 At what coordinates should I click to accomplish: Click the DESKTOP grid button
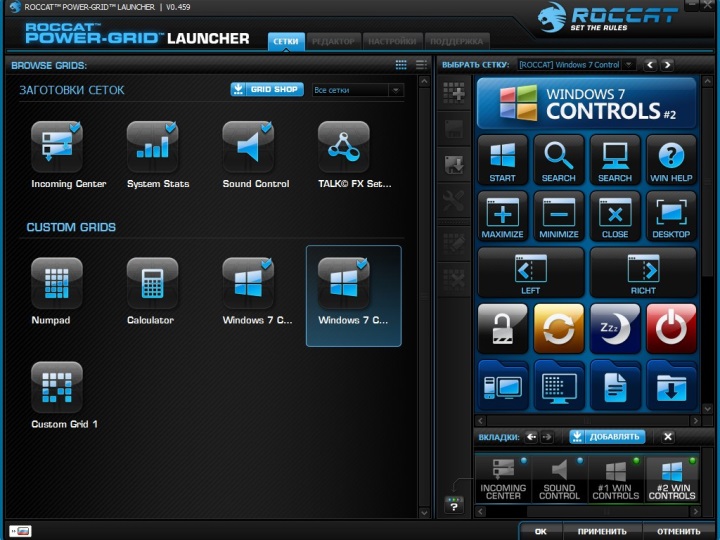coord(671,216)
